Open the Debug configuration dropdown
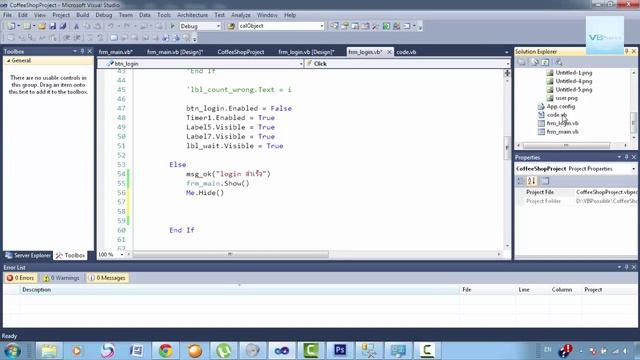The height and width of the screenshot is (360, 640). [x=218, y=26]
